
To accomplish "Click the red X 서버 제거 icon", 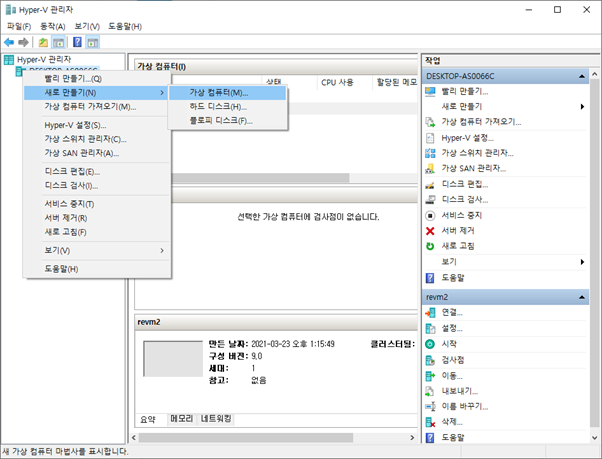I will click(430, 231).
